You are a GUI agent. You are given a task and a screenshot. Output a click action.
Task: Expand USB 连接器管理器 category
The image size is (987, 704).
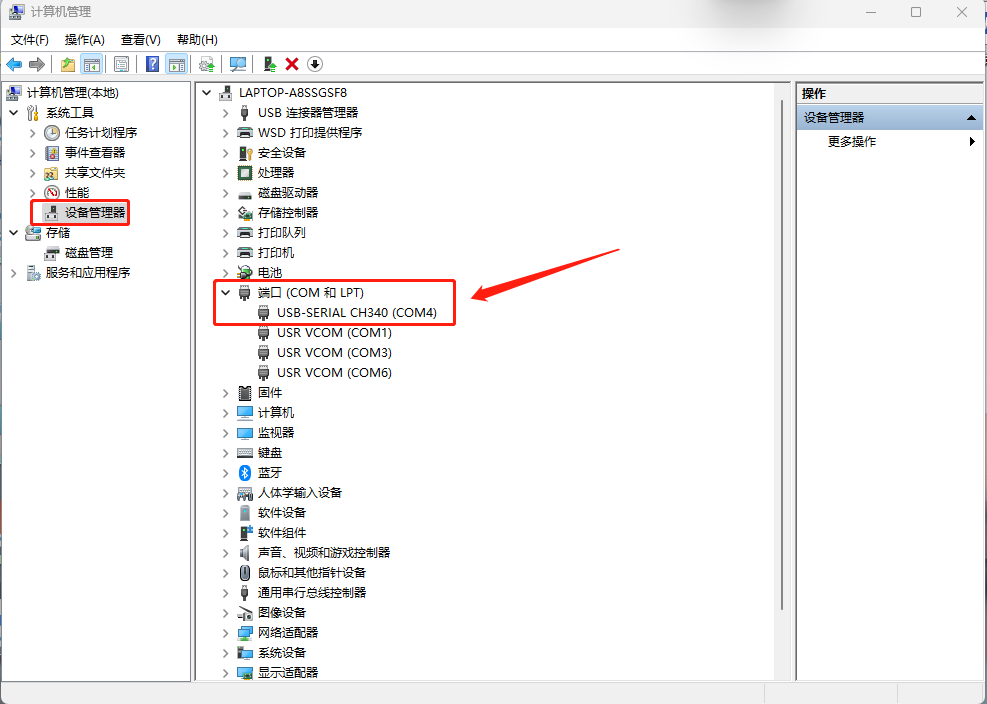(225, 113)
